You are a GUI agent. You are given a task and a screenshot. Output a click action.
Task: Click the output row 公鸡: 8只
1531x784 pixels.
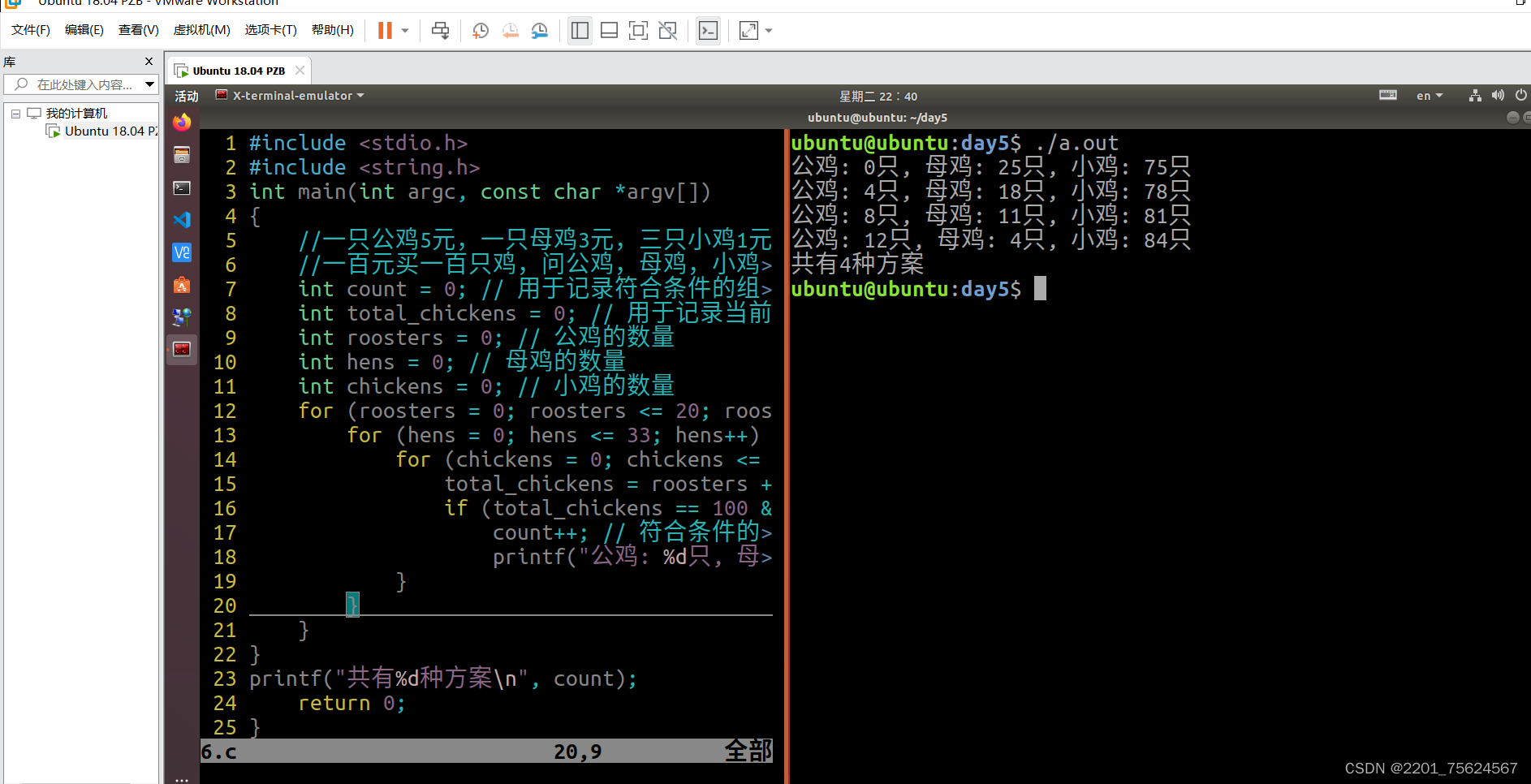point(991,215)
